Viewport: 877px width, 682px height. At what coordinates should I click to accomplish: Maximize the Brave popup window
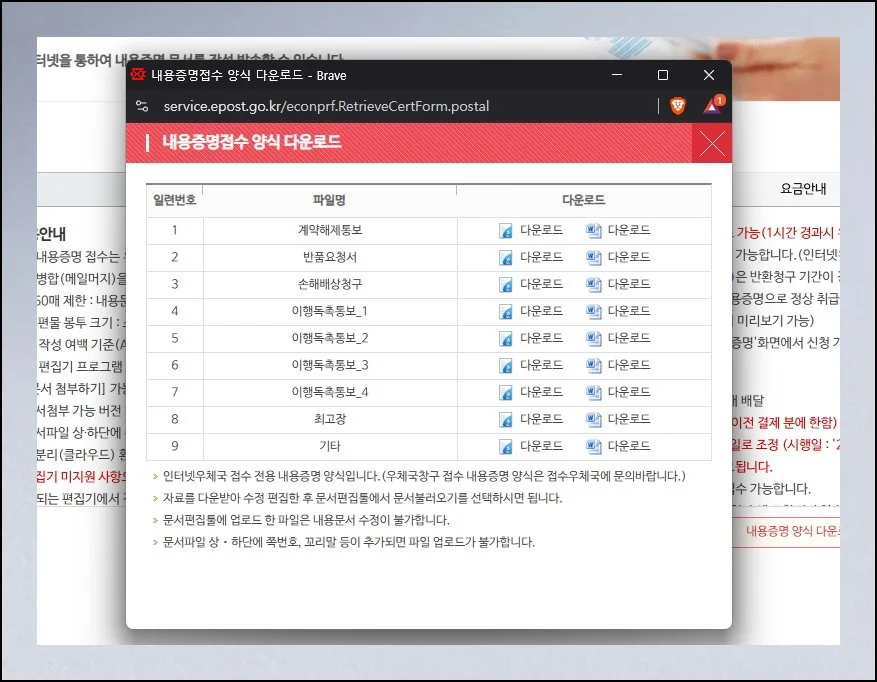pos(663,75)
